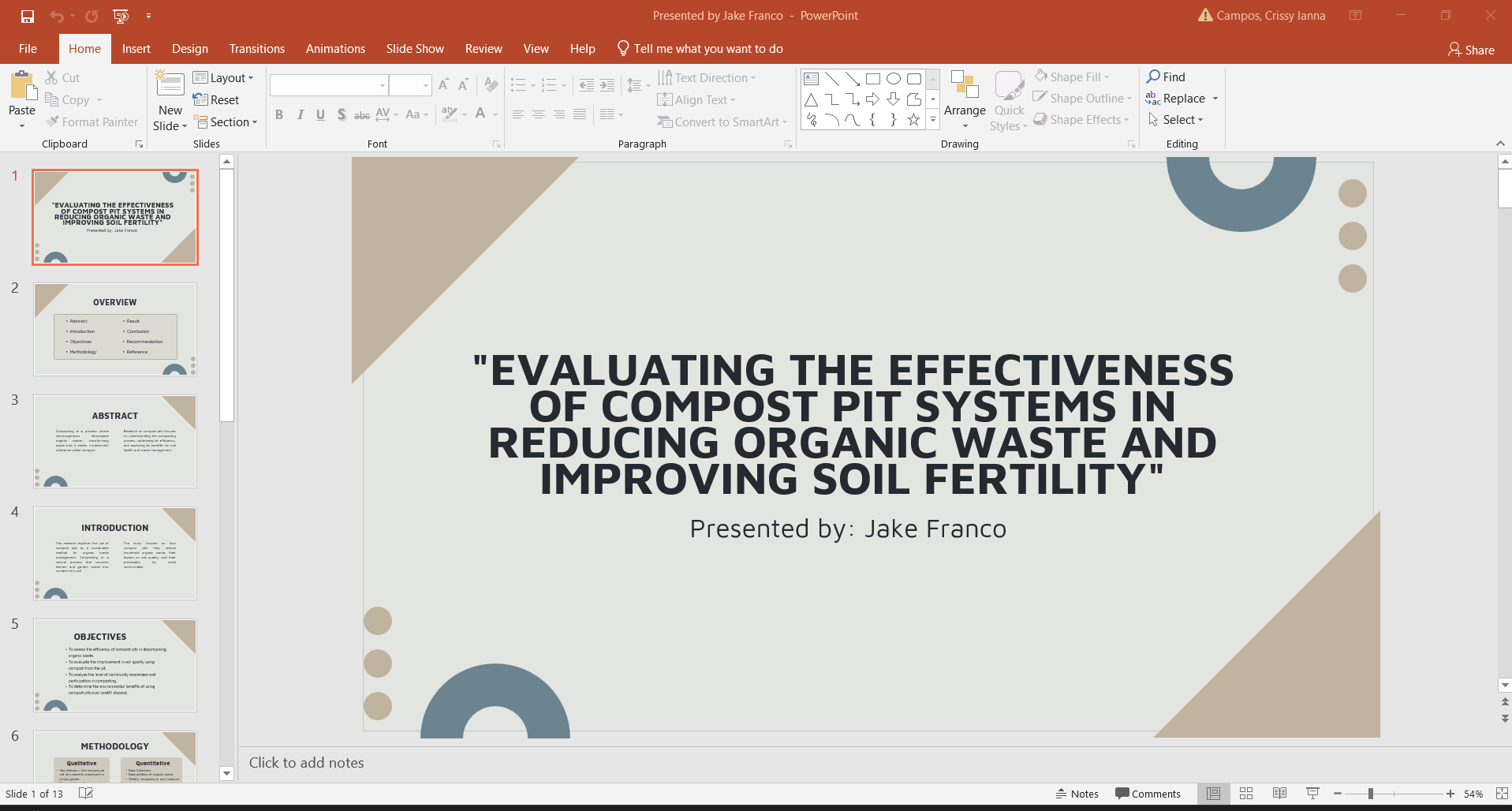Start slideshow from beginning via quick access icon
This screenshot has height=811, width=1512.
pyautogui.click(x=121, y=16)
